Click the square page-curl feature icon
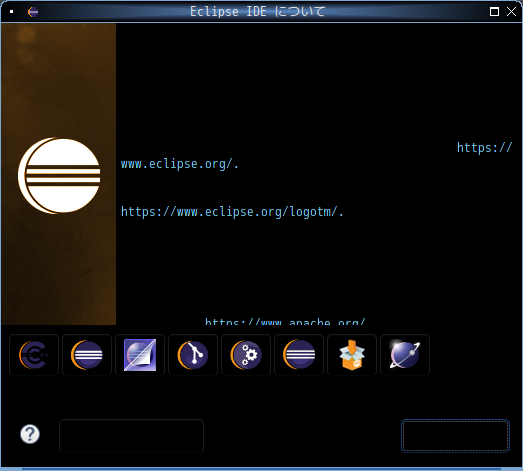The image size is (523, 471). coord(140,355)
